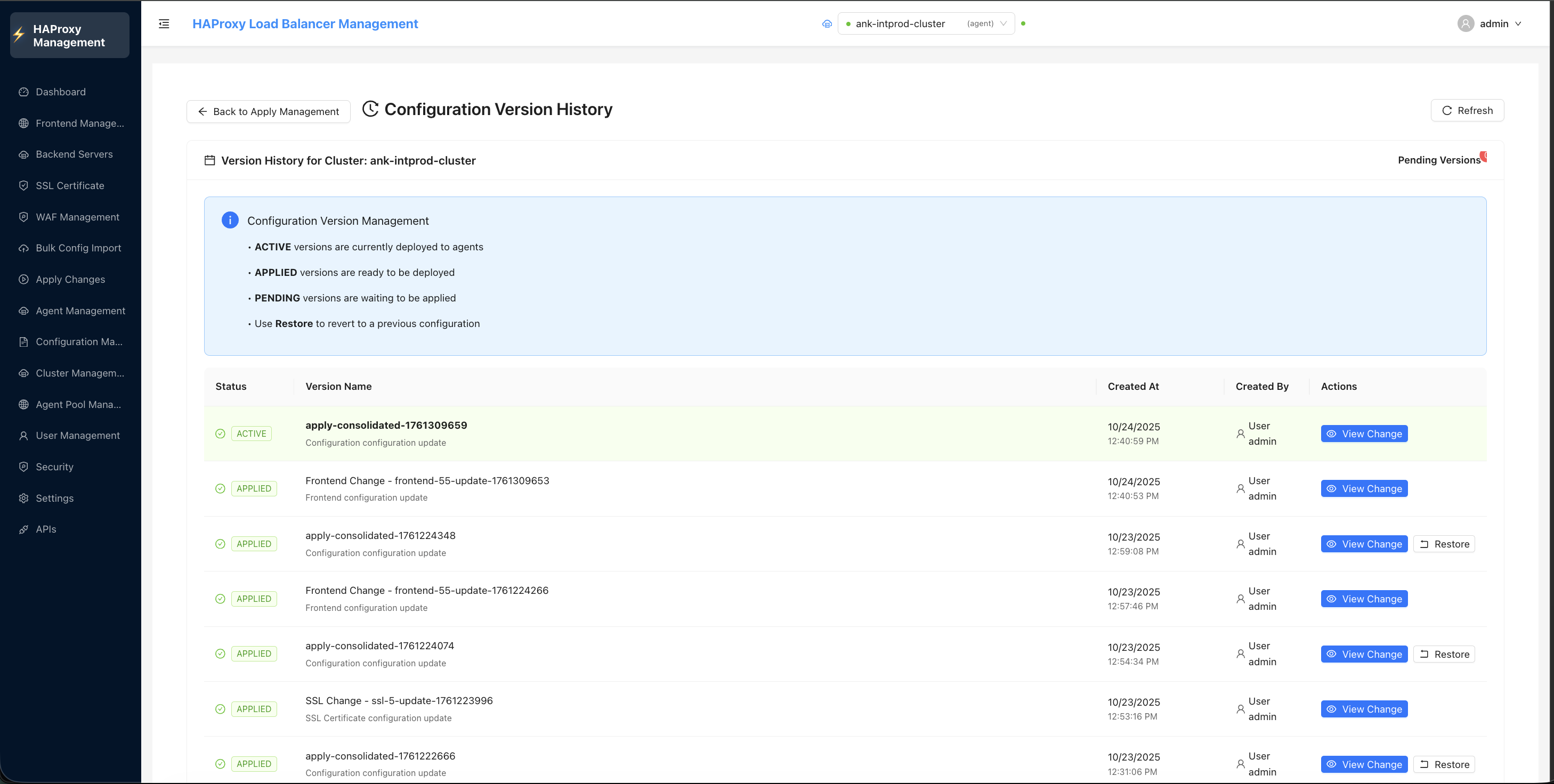
Task: Select SSL Change - ssl-5-update-1761223996 name
Action: (x=399, y=701)
